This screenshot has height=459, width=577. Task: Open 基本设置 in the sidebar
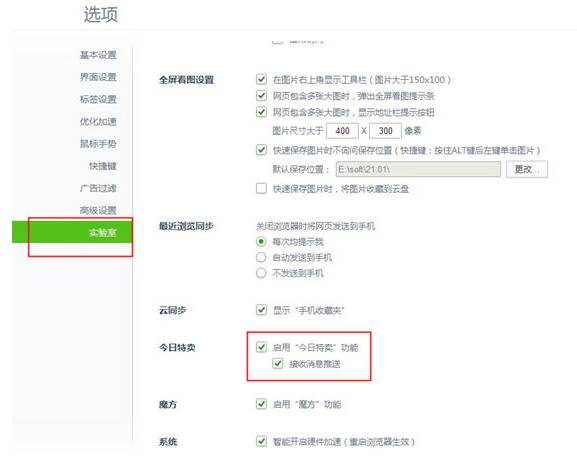(x=98, y=55)
